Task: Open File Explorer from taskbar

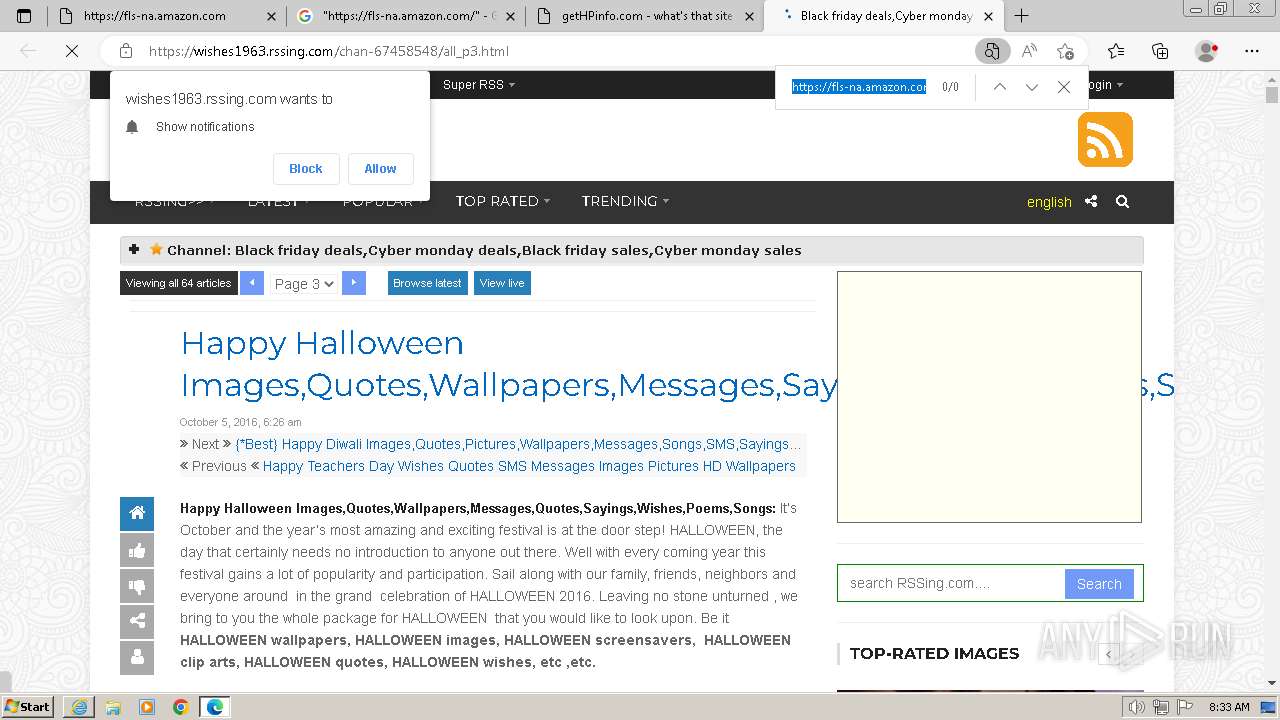Action: pos(113,707)
